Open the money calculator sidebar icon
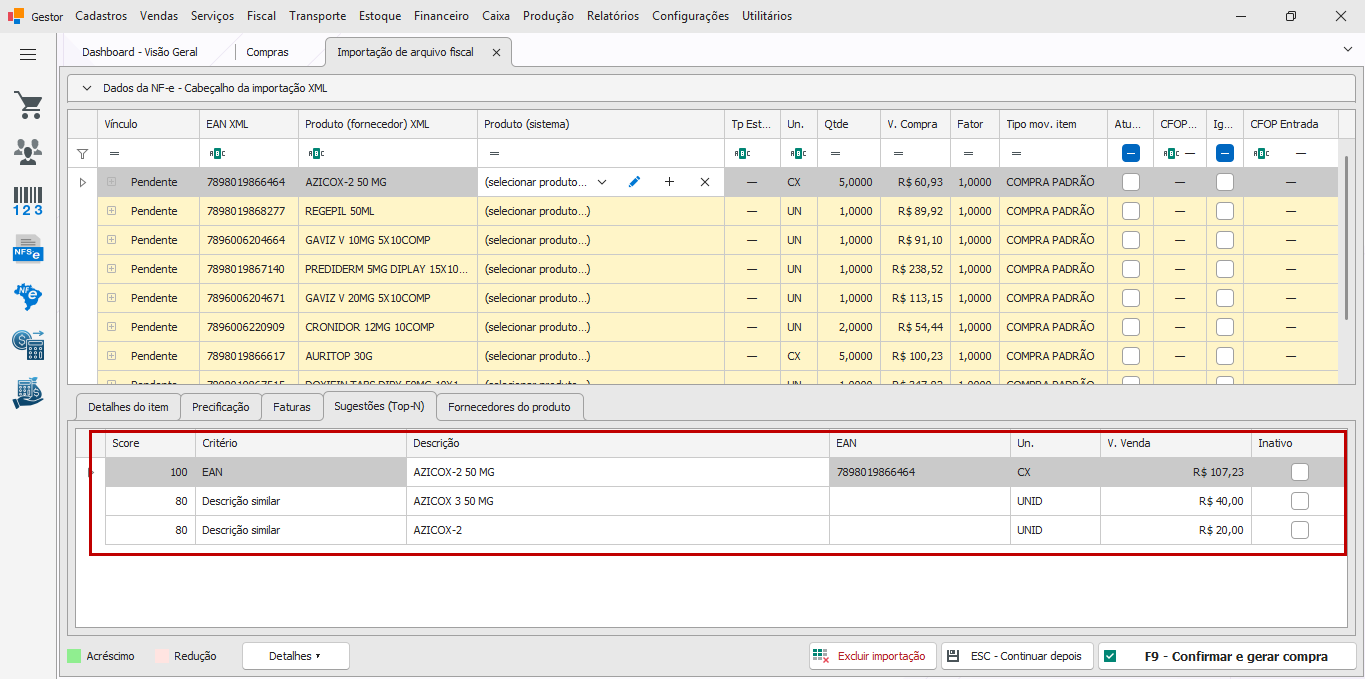Viewport: 1365px width, 679px height. click(x=28, y=344)
